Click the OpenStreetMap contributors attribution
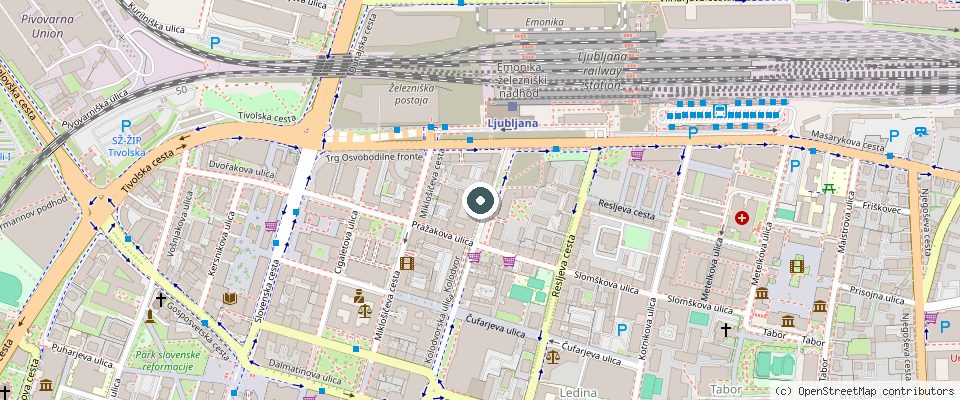 (x=864, y=391)
